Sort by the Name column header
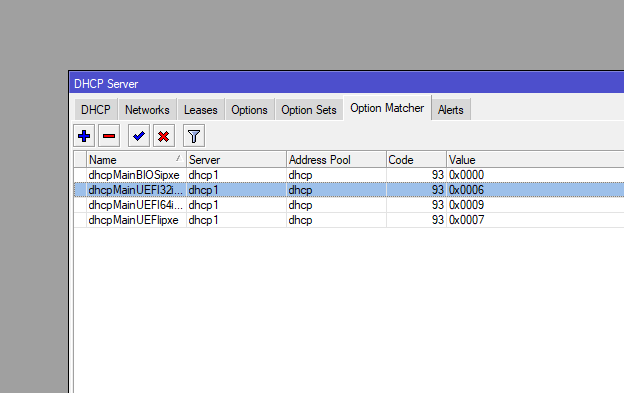Viewport: 624px width, 393px height. [x=136, y=160]
